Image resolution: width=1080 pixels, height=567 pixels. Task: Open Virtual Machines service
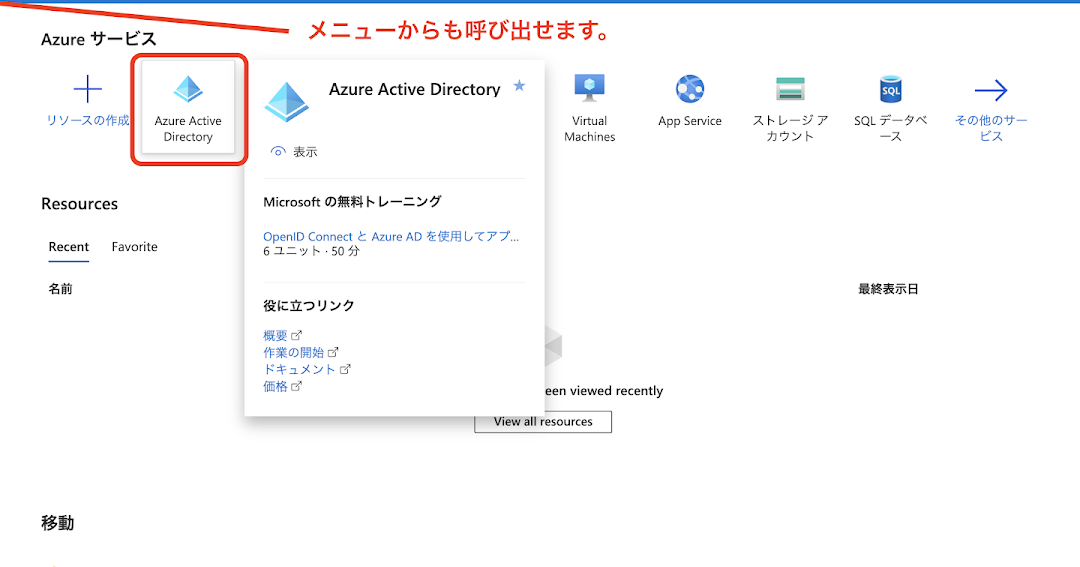tap(590, 108)
